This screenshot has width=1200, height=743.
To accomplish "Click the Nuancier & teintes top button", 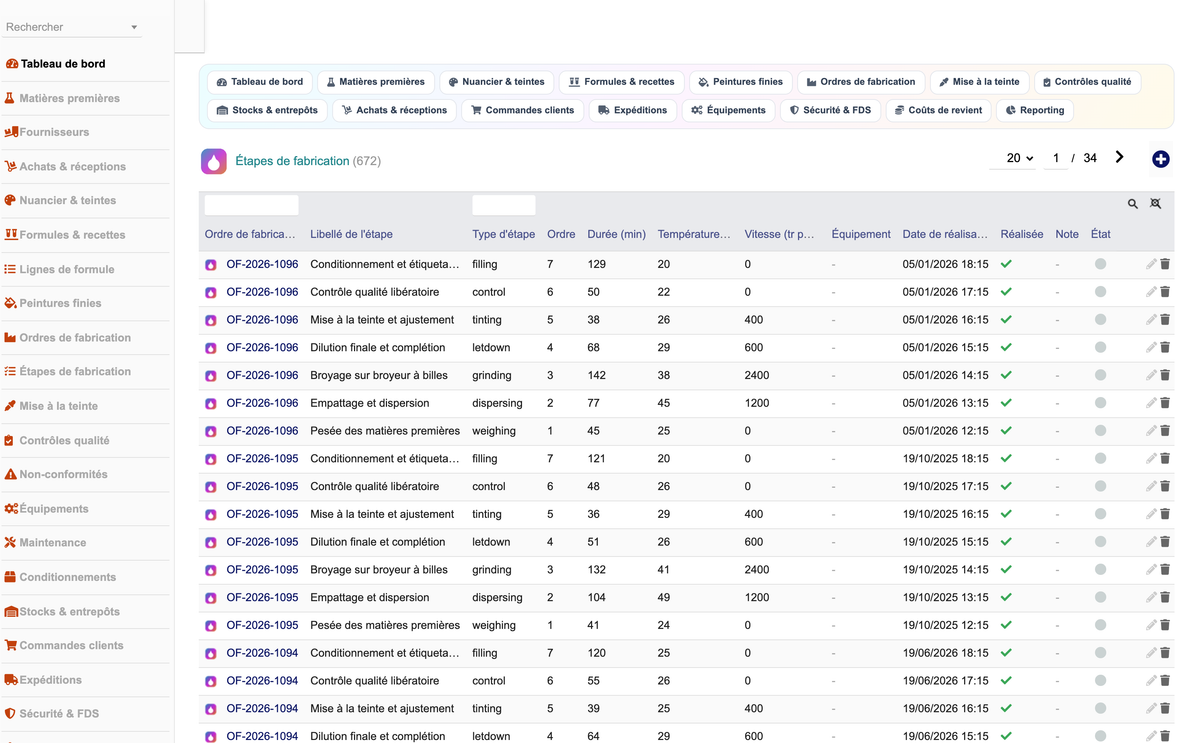I will pyautogui.click(x=496, y=82).
